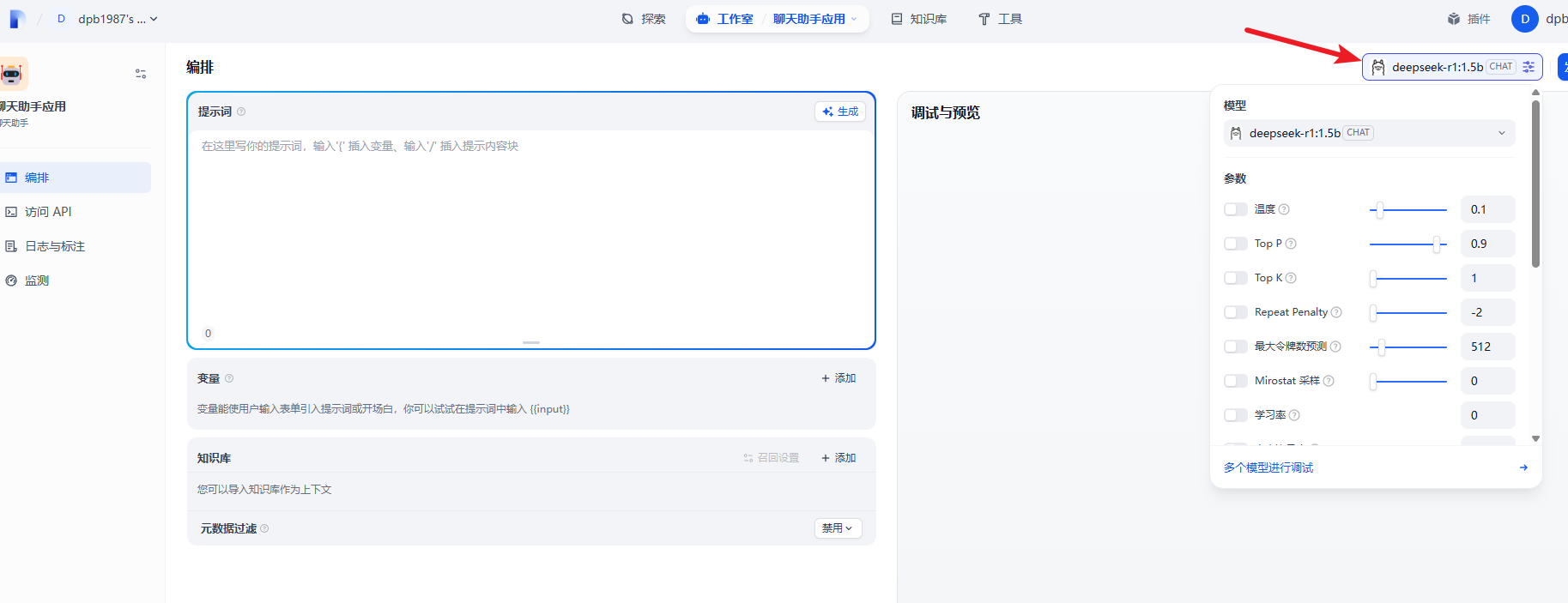Open the 元数据过滤 禁用 dropdown
This screenshot has width=1568, height=603.
pyautogui.click(x=838, y=528)
